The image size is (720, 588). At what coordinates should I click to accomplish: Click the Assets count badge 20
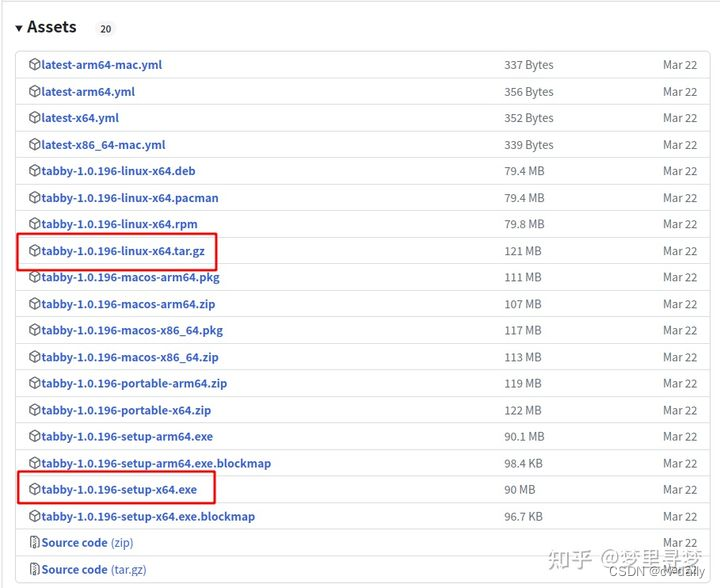pos(106,29)
